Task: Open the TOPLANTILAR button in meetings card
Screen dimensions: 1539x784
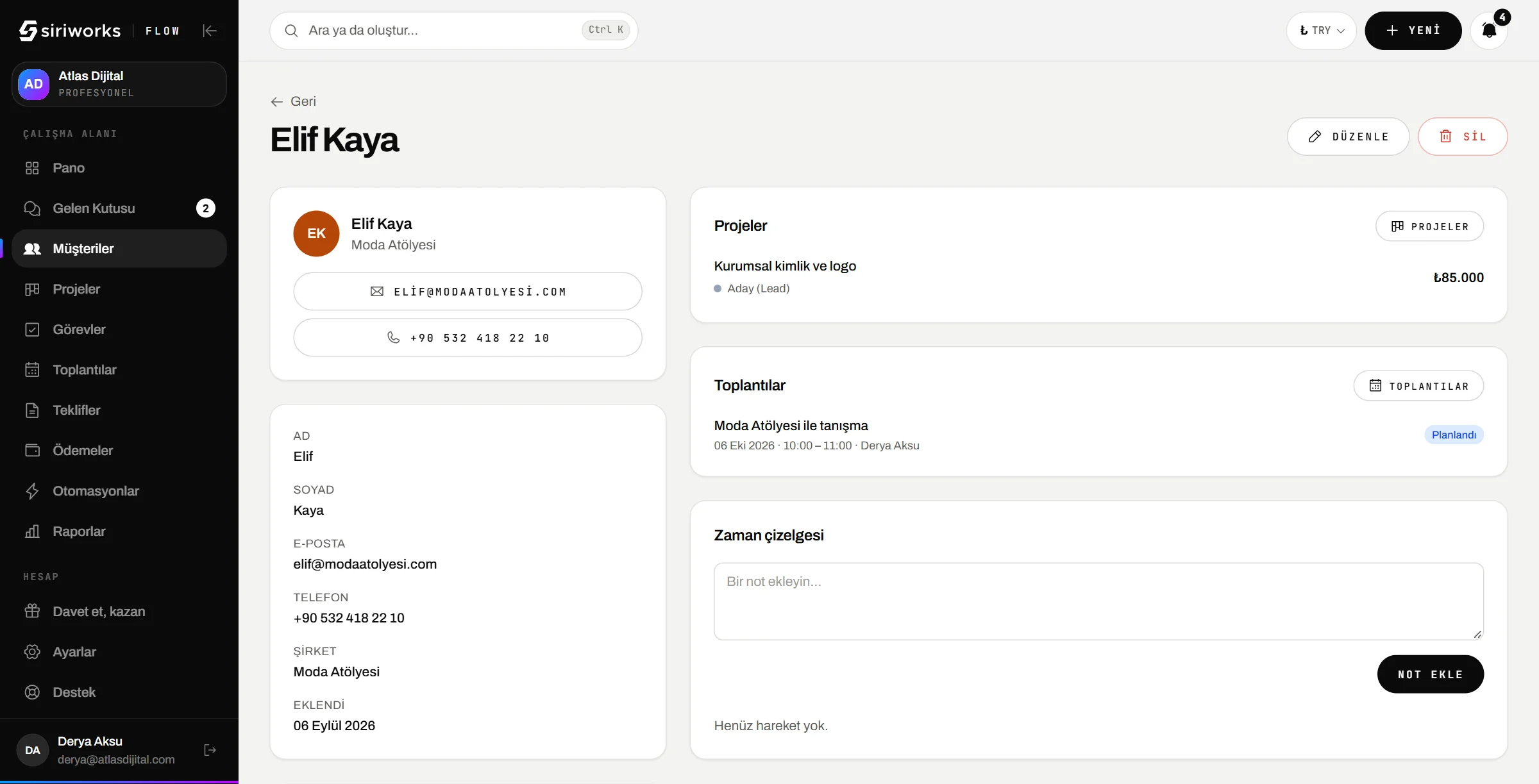Action: tap(1418, 386)
